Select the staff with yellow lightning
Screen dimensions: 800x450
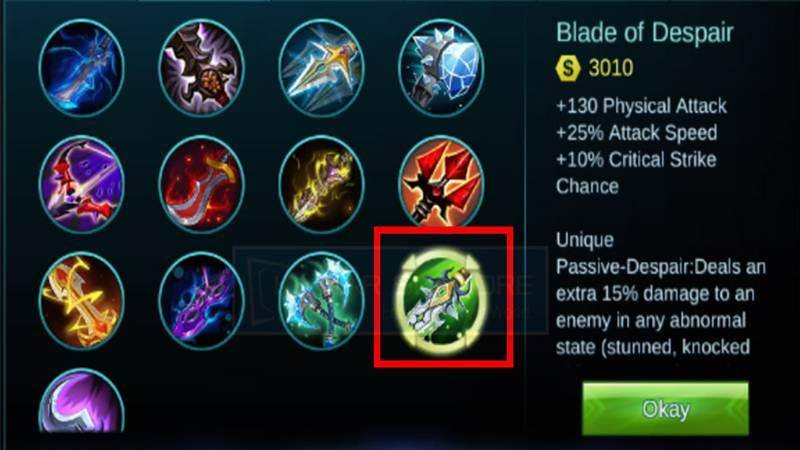(x=321, y=184)
